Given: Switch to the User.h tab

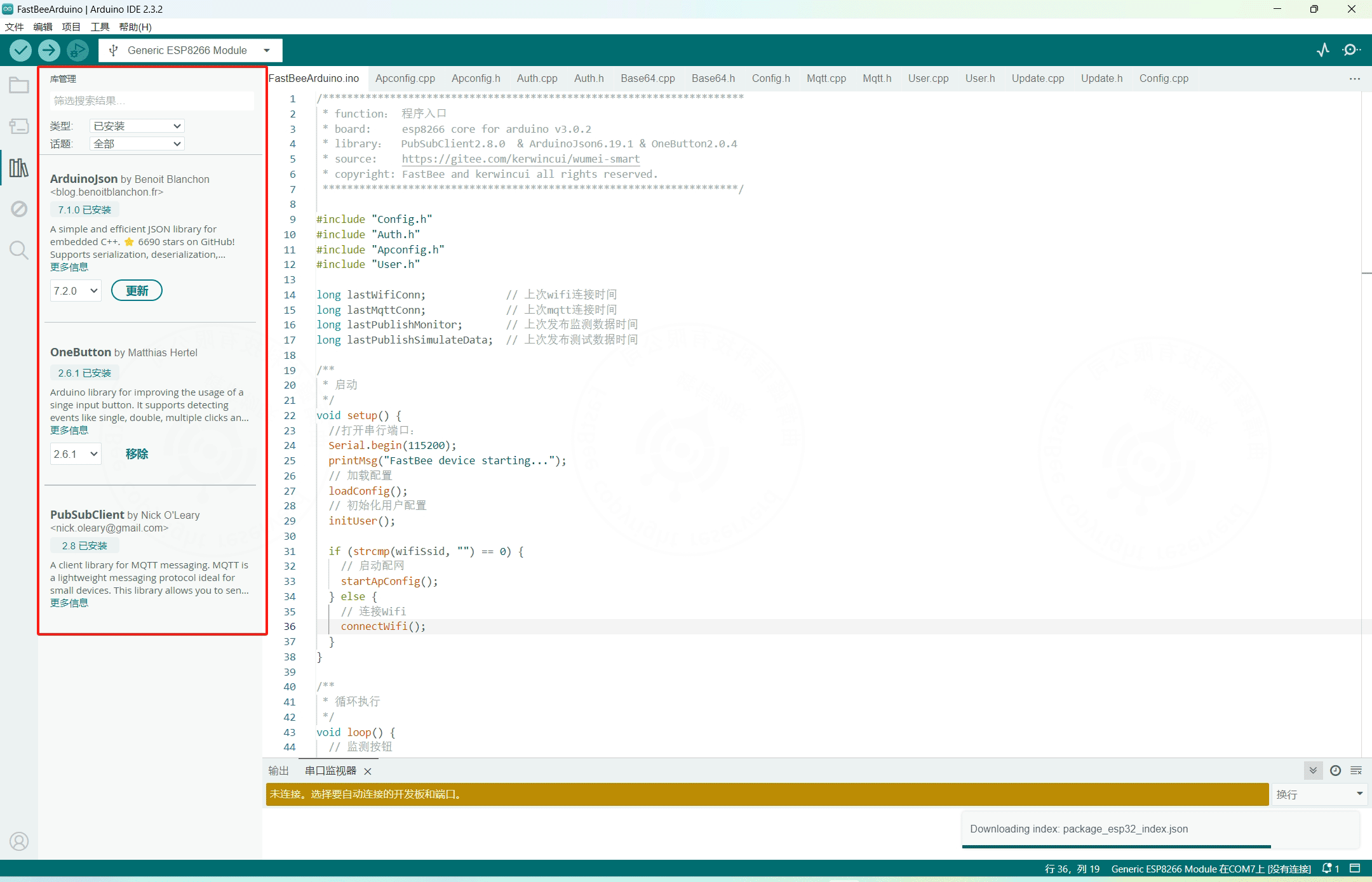Looking at the screenshot, I should 980,79.
